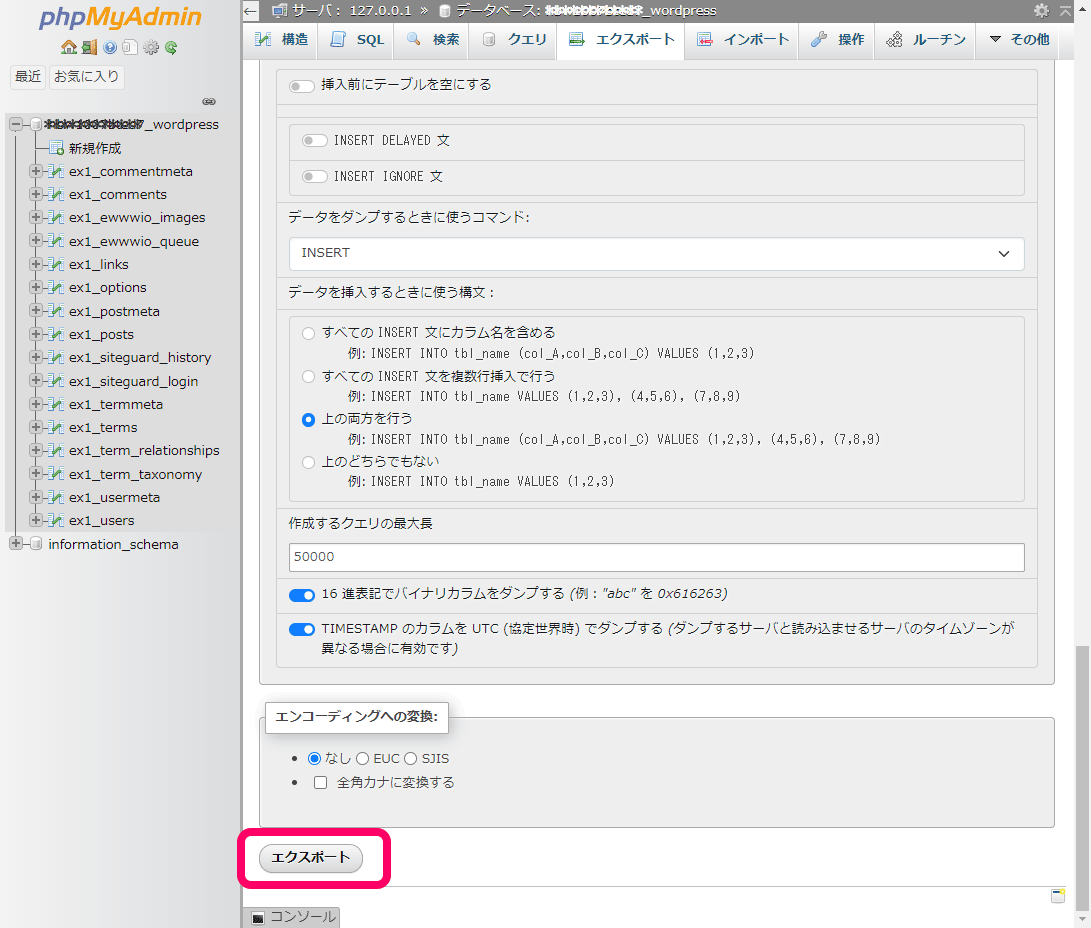Open phpMyAdmin documentation help icon

110,47
